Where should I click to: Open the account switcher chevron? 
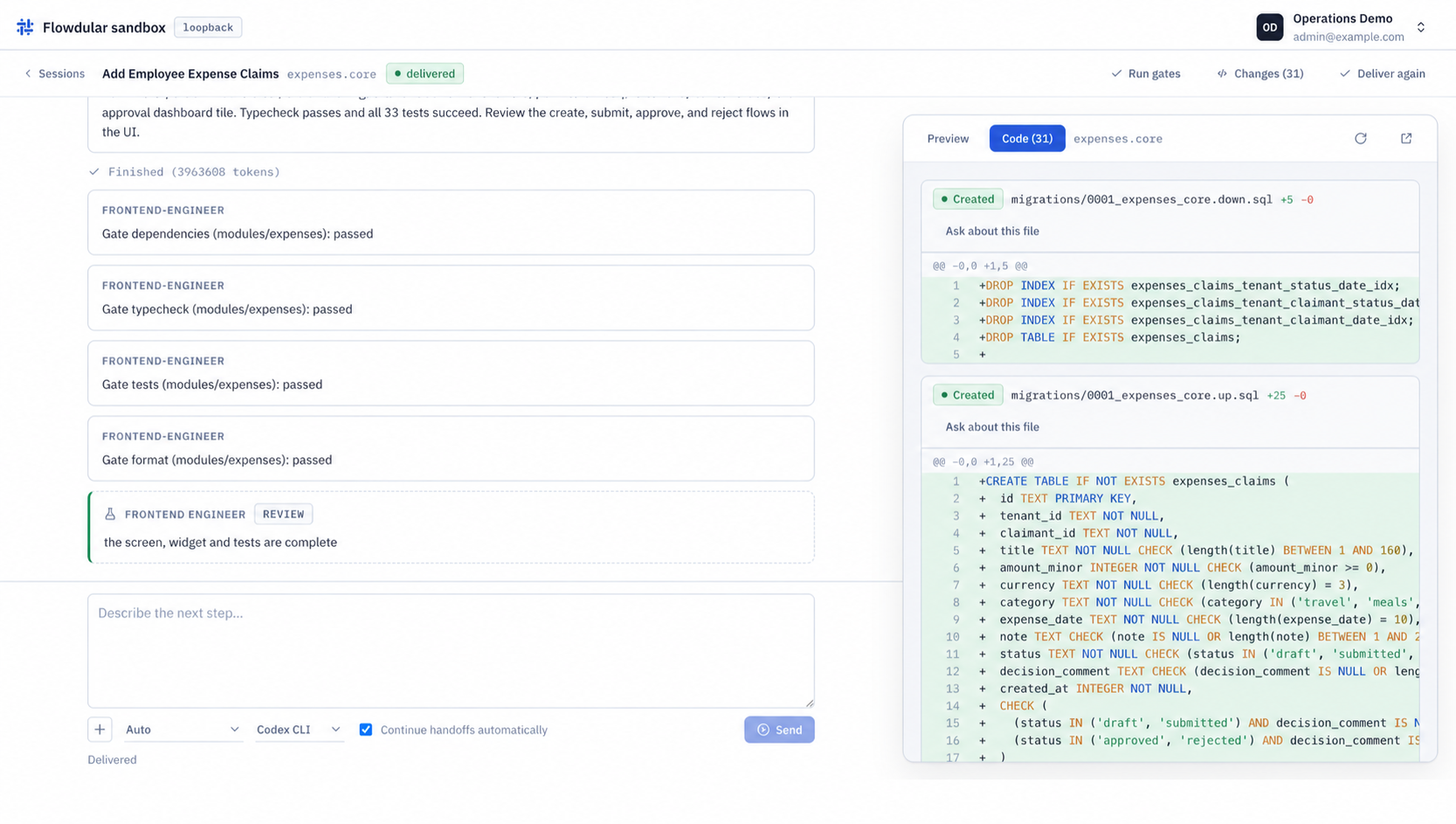coord(1421,27)
